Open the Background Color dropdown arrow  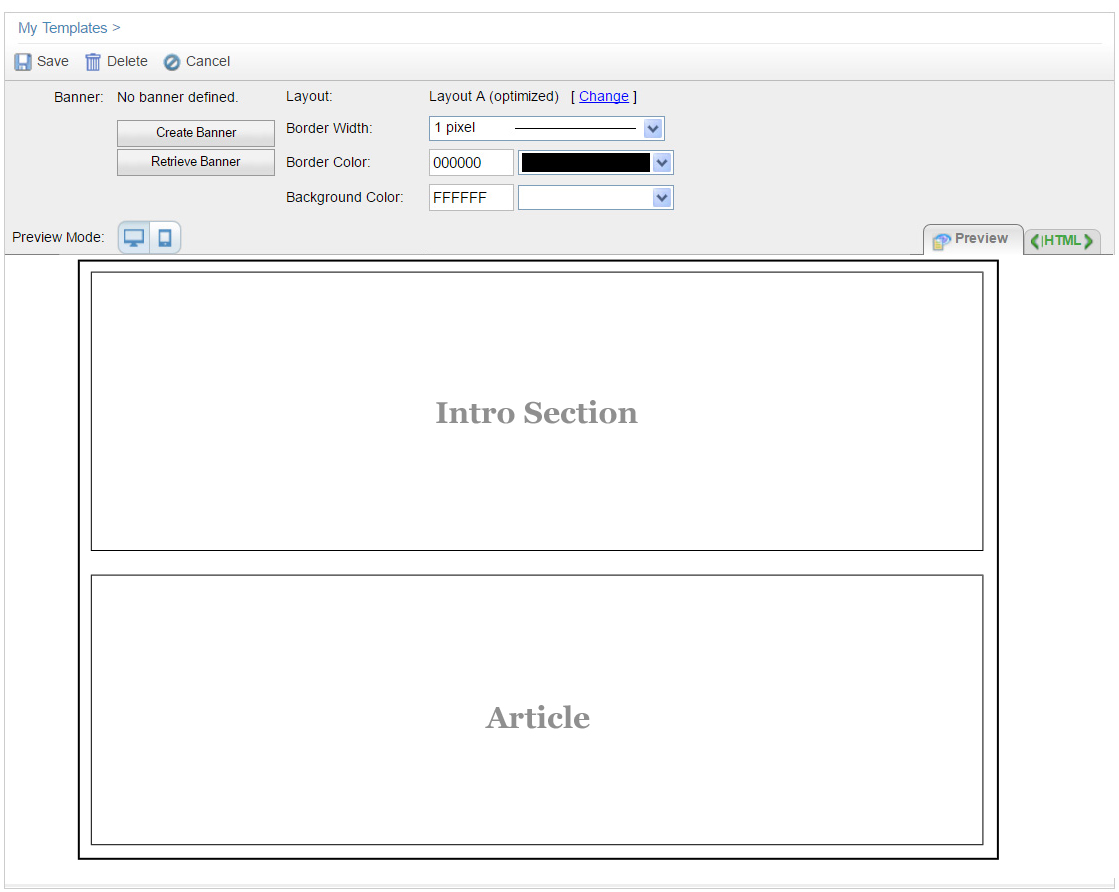pos(661,198)
